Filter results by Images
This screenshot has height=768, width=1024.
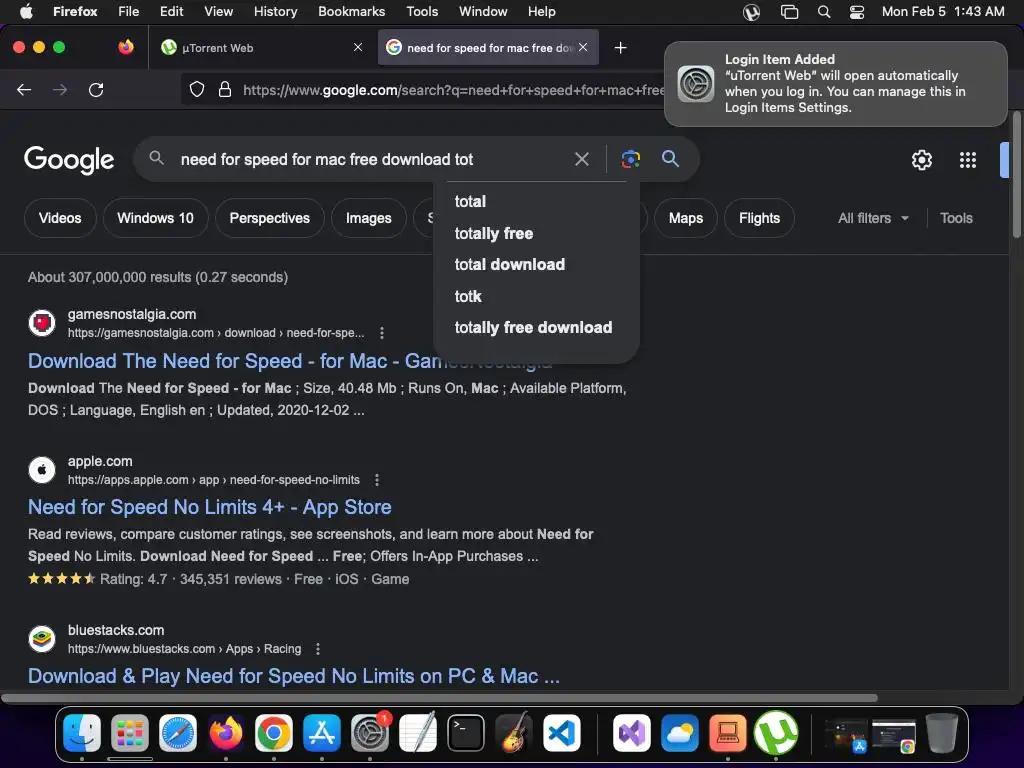pyautogui.click(x=368, y=218)
